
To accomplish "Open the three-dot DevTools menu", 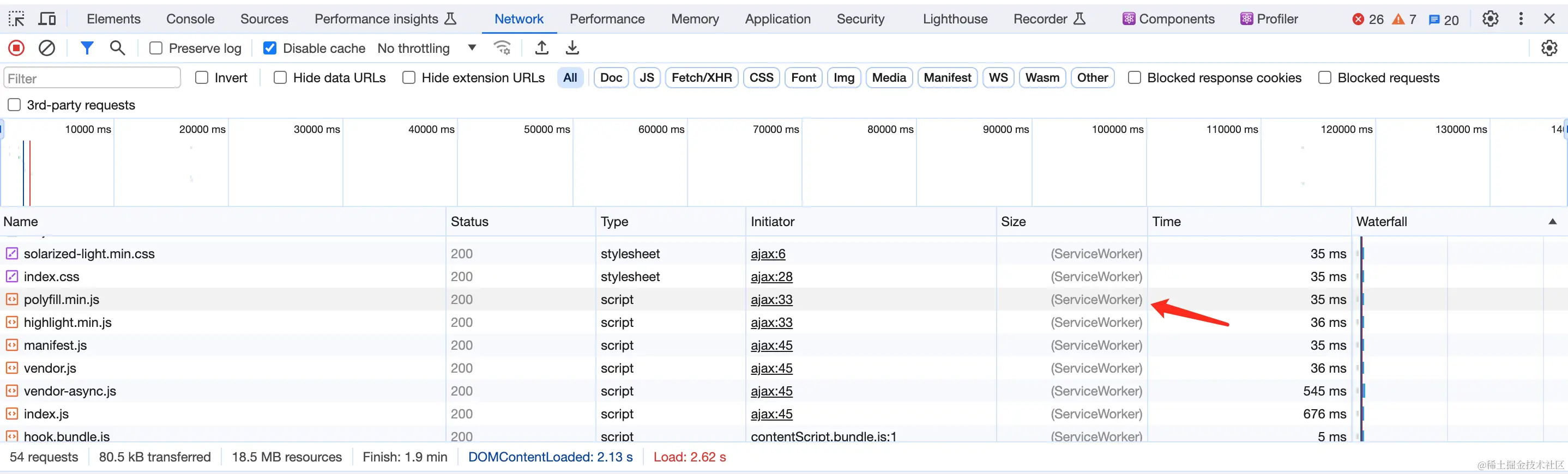I will tap(1521, 19).
